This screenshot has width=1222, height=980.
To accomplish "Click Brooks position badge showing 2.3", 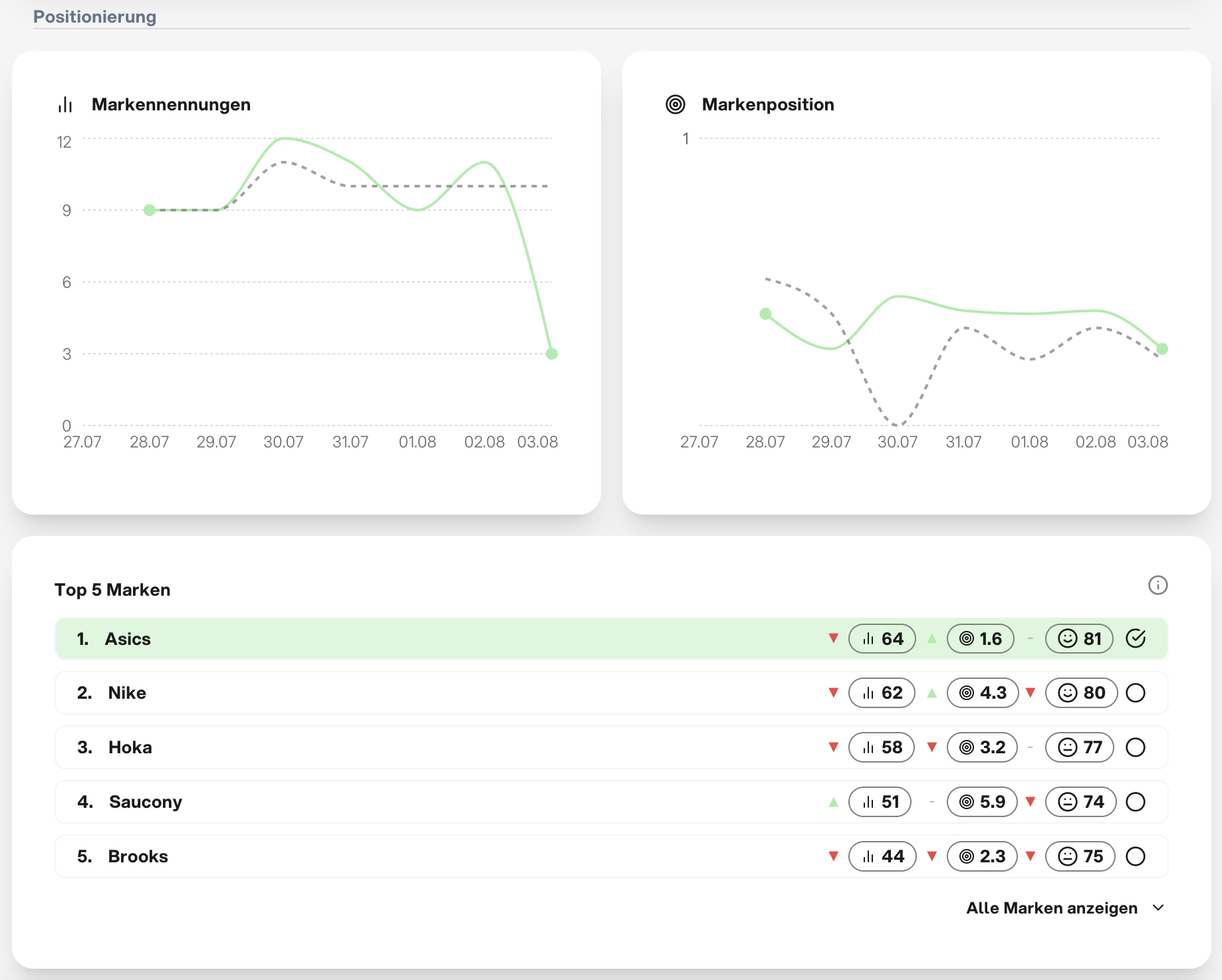I will [982, 856].
